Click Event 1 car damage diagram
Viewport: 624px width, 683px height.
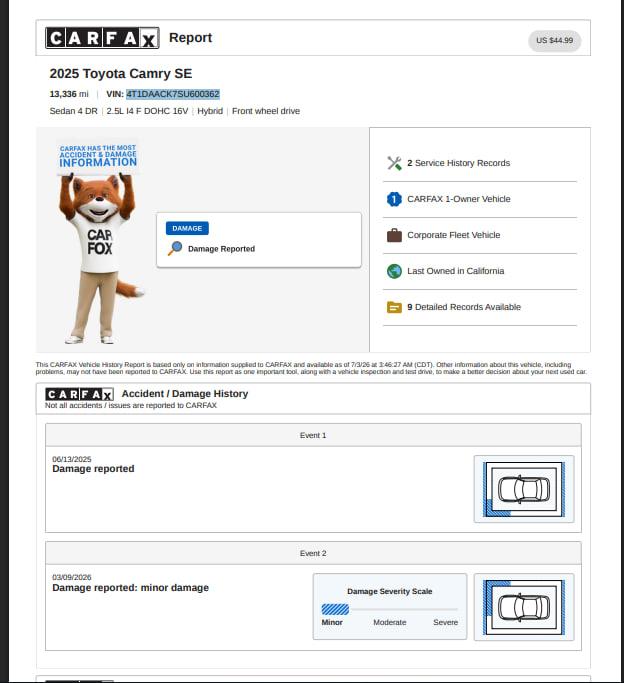coord(524,489)
